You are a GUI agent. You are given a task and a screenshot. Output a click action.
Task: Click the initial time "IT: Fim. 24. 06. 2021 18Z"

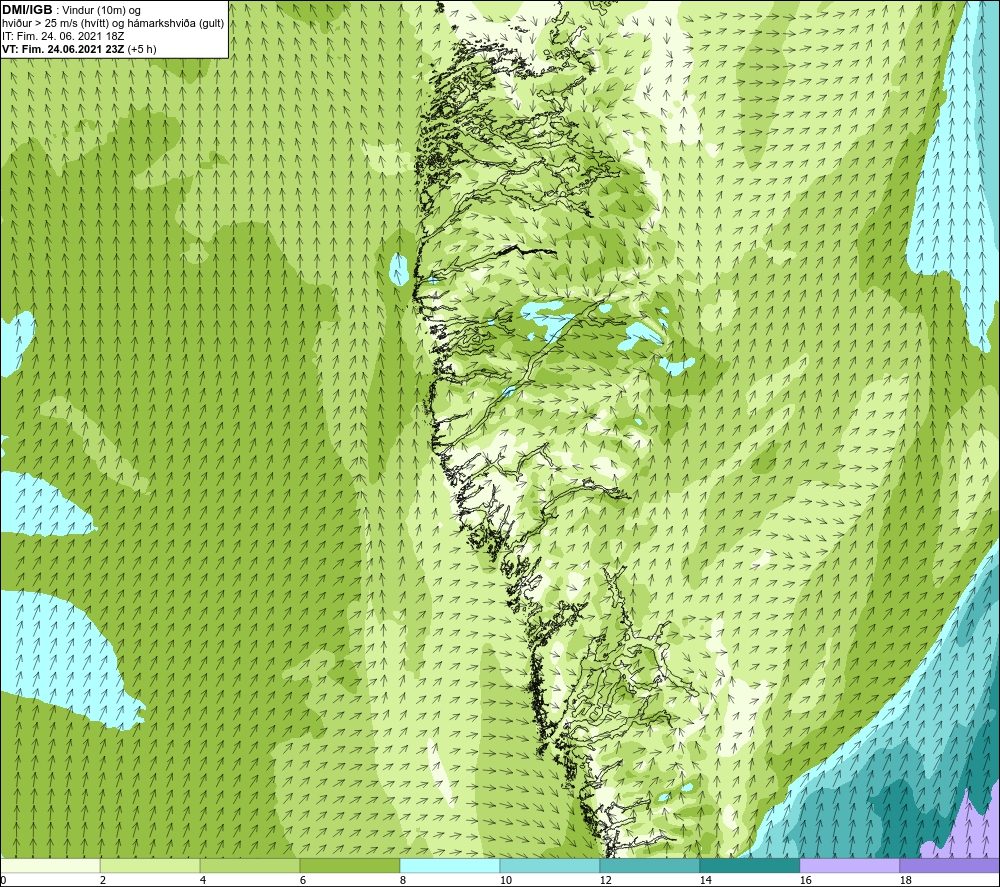point(64,36)
